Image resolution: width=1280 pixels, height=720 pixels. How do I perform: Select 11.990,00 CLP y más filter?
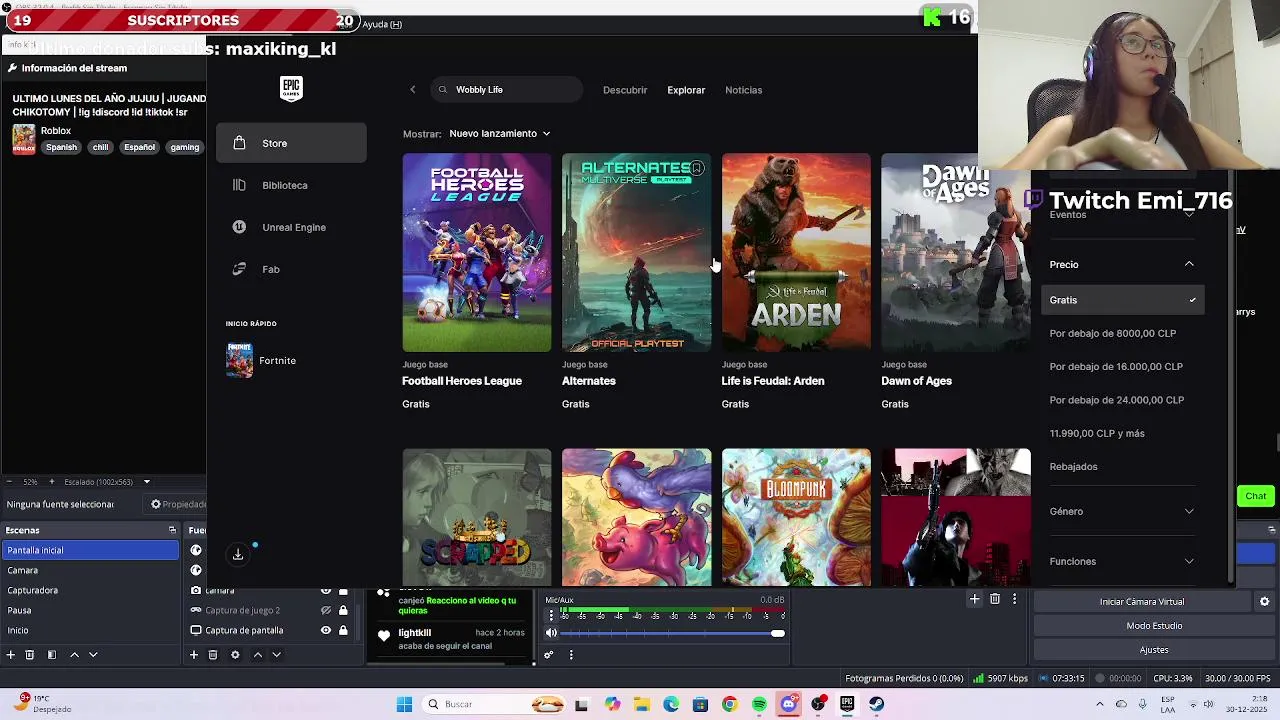point(1097,433)
